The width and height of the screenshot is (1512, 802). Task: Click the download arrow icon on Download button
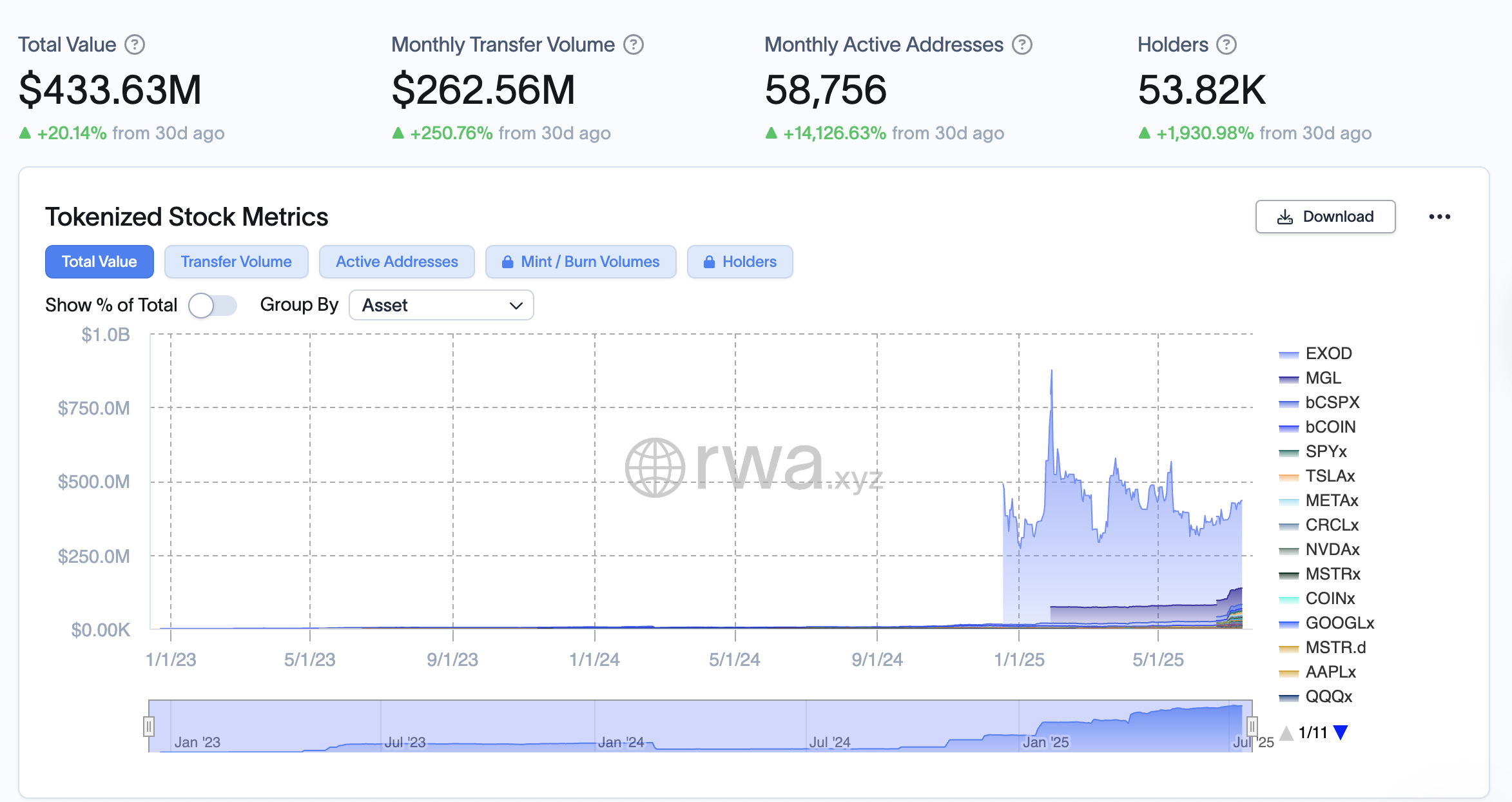(1284, 217)
